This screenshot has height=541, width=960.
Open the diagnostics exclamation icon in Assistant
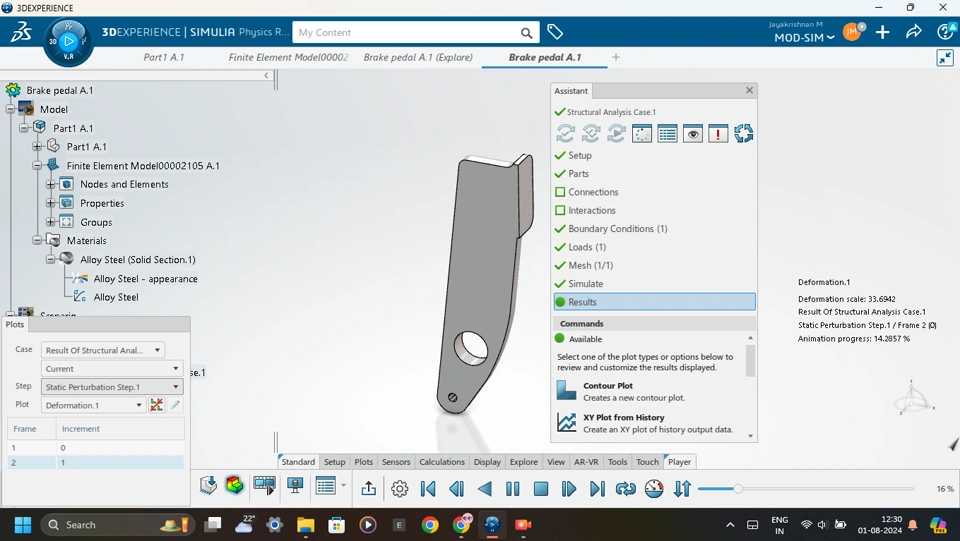pos(718,133)
